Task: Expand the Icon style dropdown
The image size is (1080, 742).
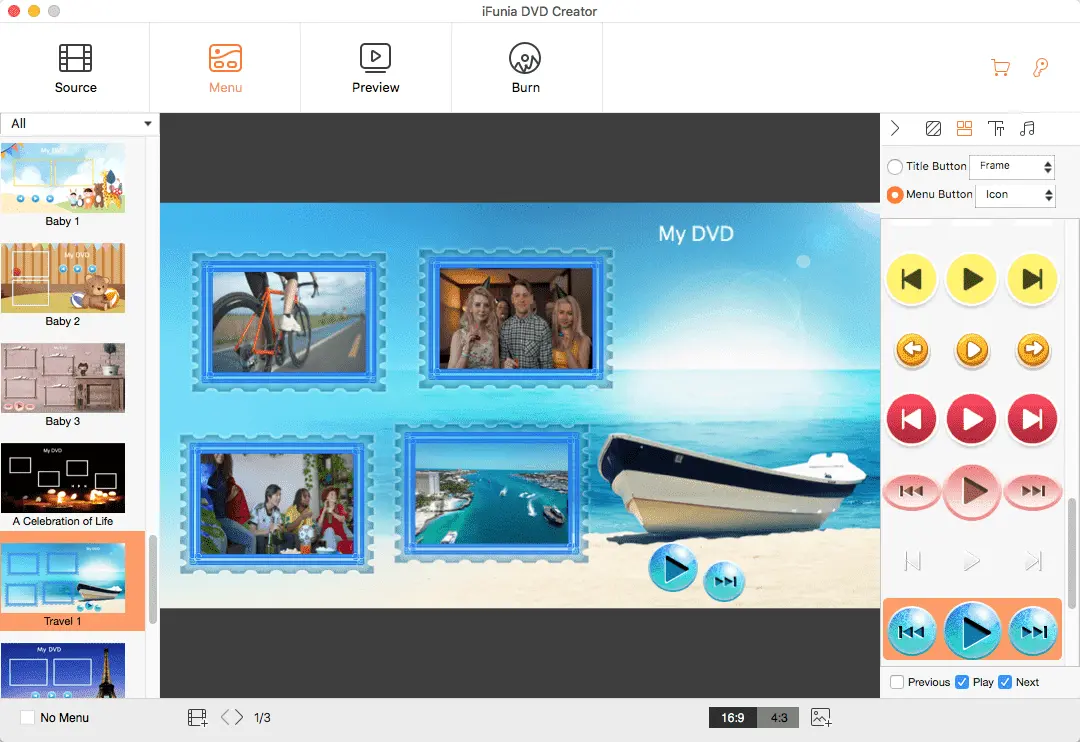Action: click(x=1015, y=195)
